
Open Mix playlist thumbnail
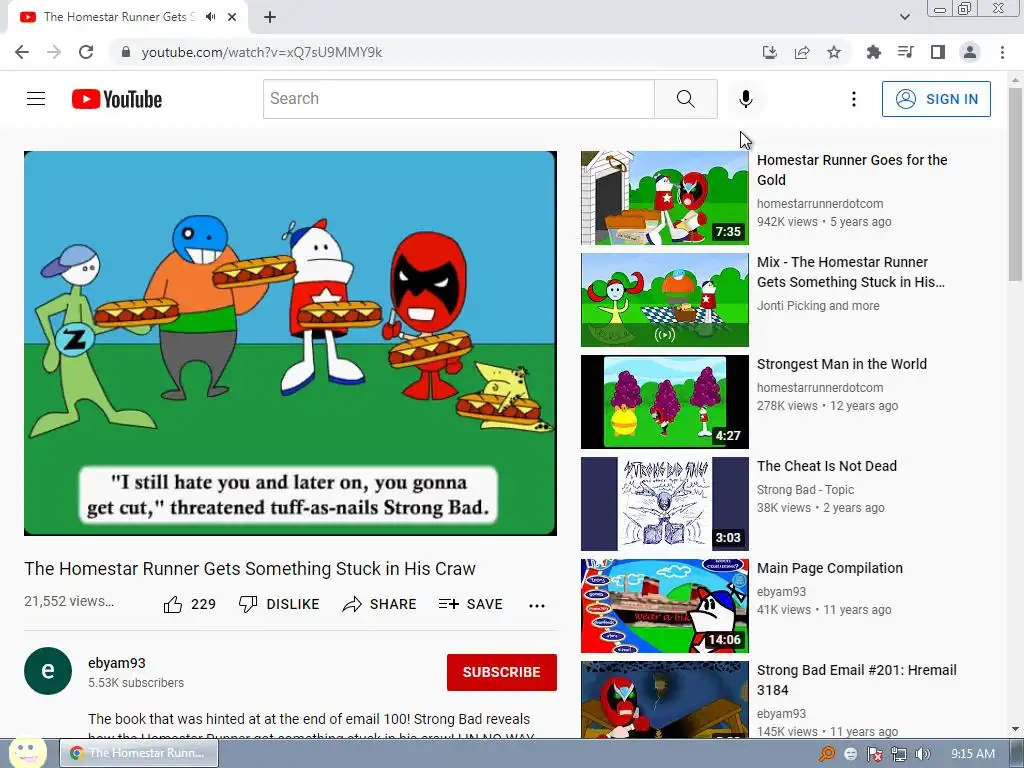tap(665, 300)
